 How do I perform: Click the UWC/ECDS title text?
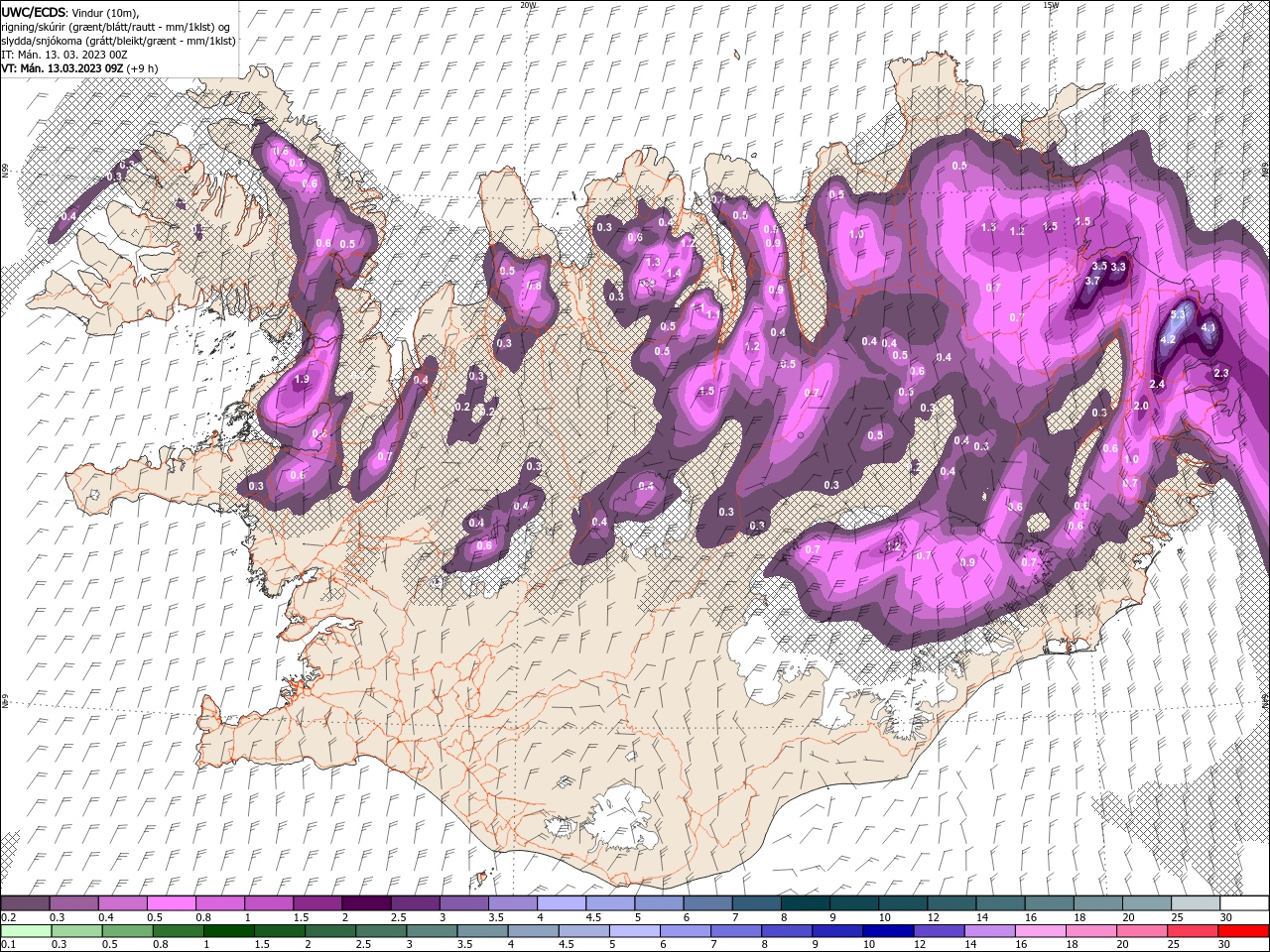(x=33, y=12)
